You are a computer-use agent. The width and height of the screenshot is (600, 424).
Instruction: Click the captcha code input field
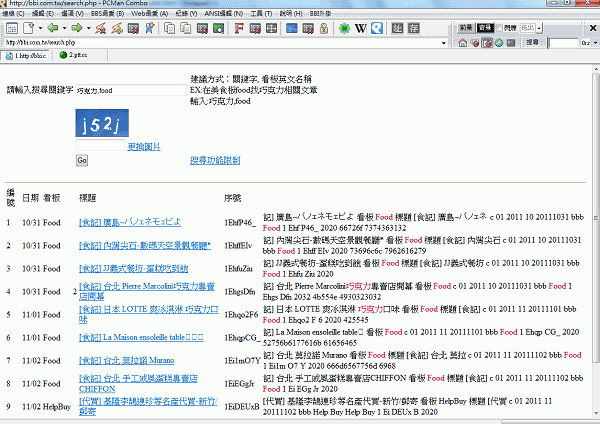click(x=100, y=145)
